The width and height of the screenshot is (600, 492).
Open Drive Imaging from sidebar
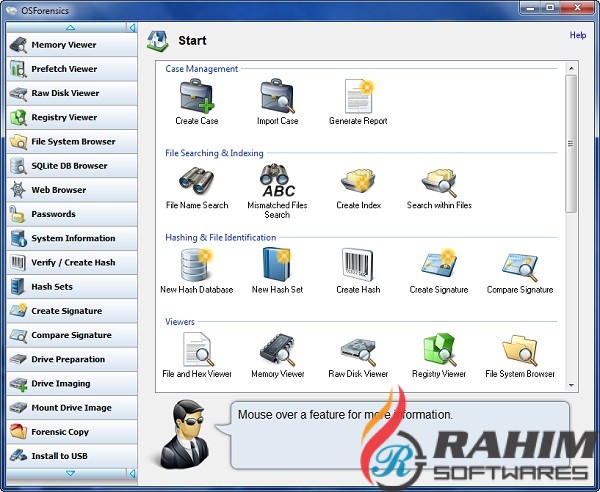72,383
